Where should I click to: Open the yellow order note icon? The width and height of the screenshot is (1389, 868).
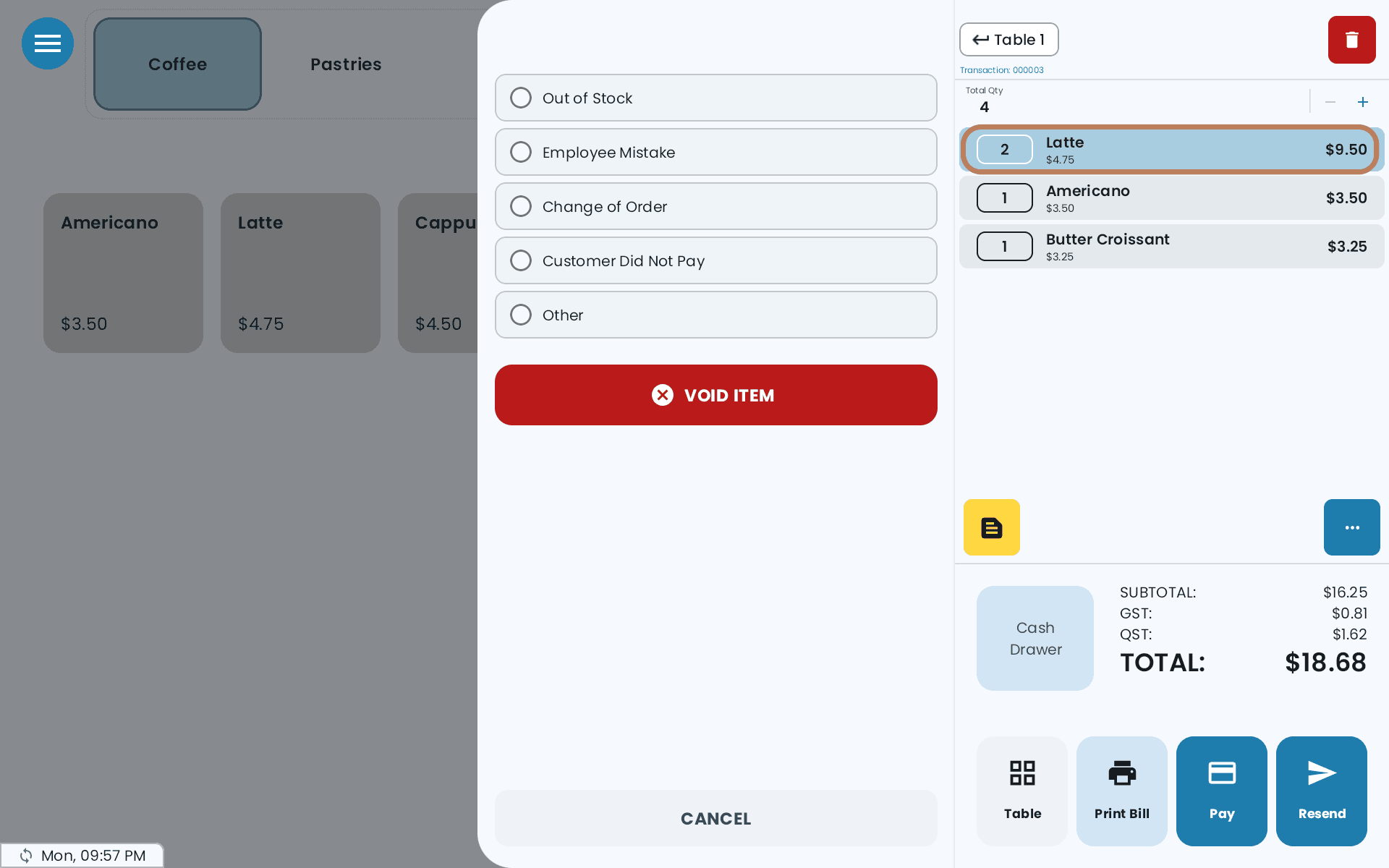[992, 527]
